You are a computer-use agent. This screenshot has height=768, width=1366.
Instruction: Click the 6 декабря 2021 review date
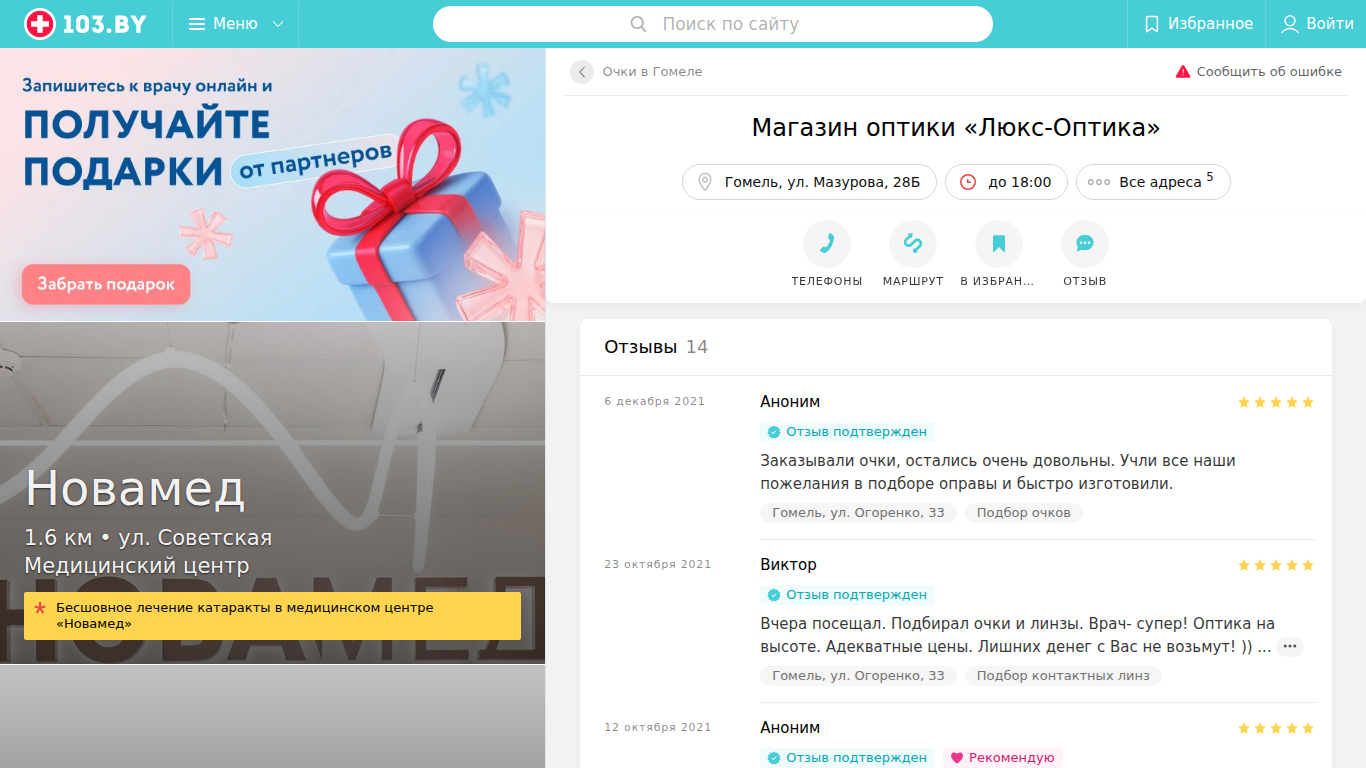654,402
